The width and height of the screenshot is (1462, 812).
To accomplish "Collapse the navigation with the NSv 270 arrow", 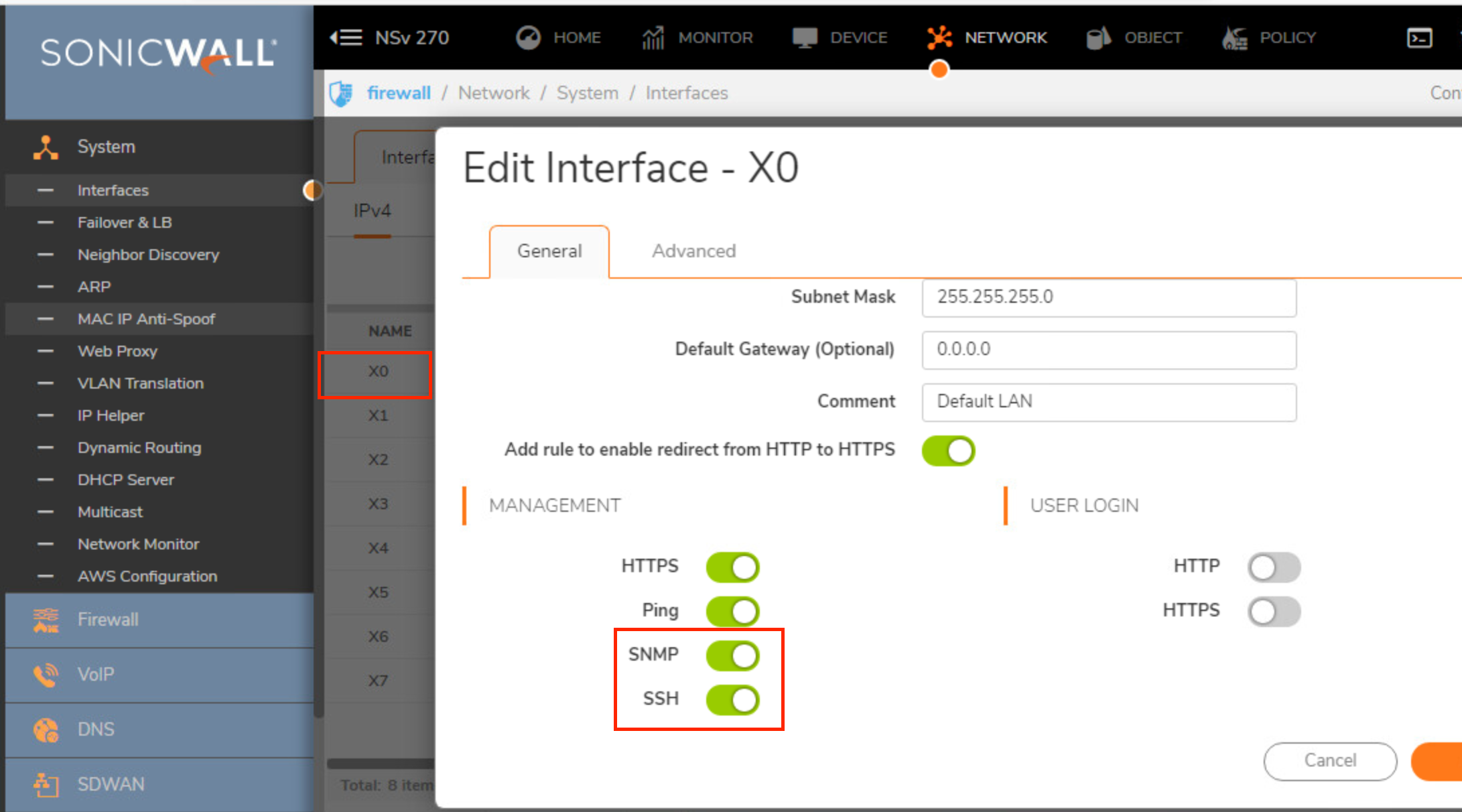I will [346, 38].
